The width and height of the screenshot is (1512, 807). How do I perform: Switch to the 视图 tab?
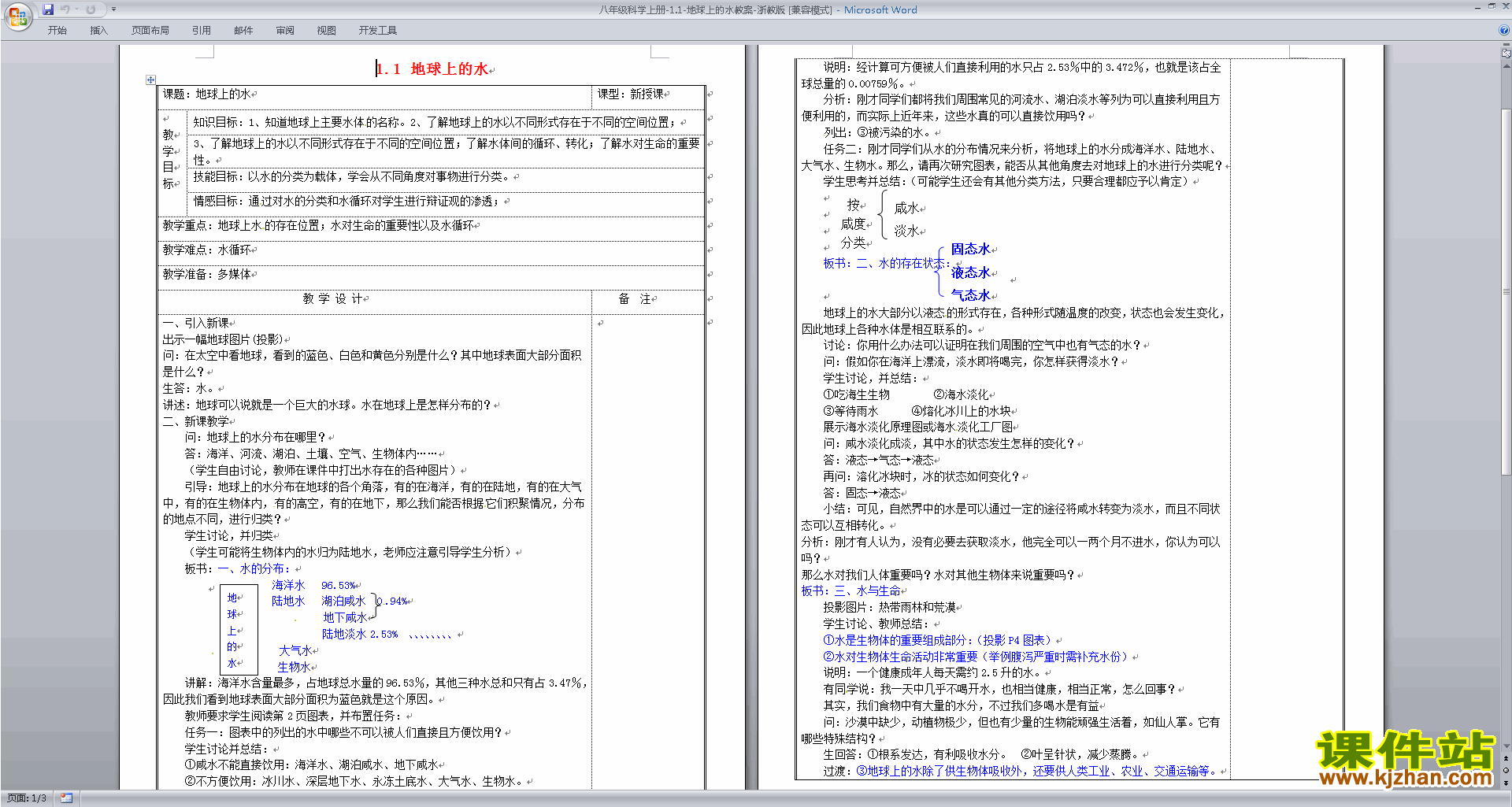tap(327, 31)
